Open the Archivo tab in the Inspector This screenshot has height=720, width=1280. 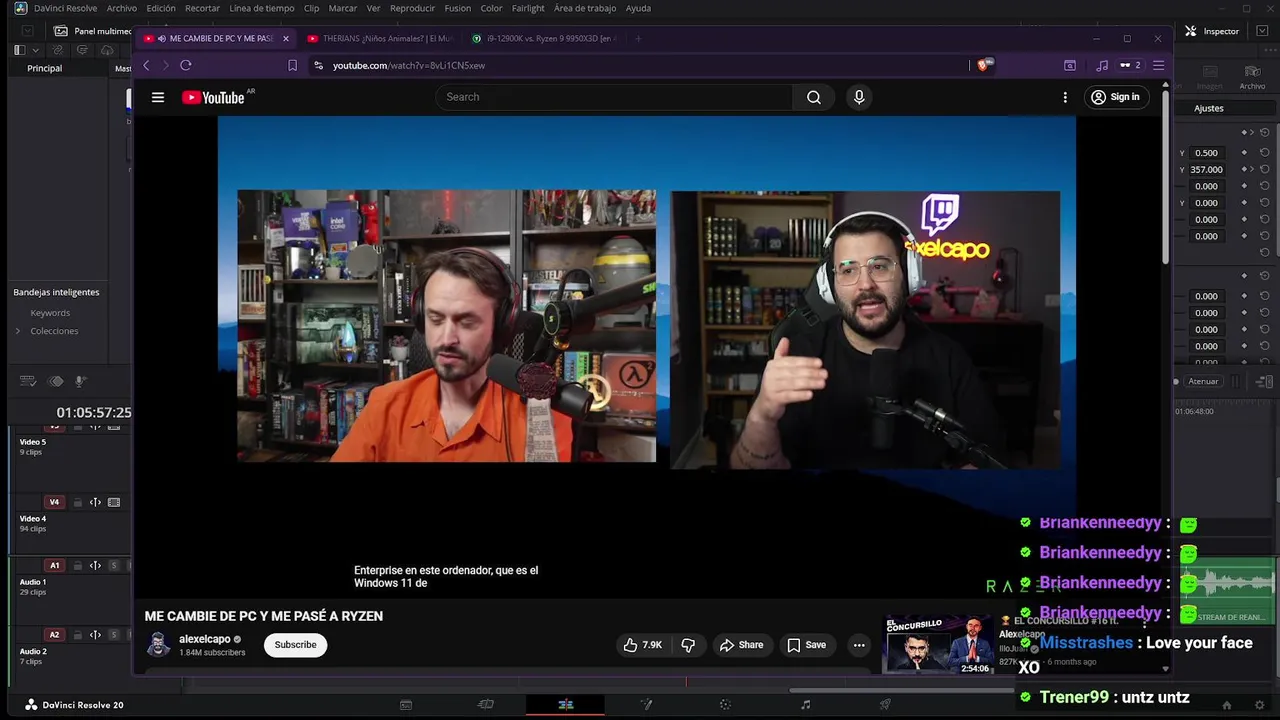[x=1252, y=78]
